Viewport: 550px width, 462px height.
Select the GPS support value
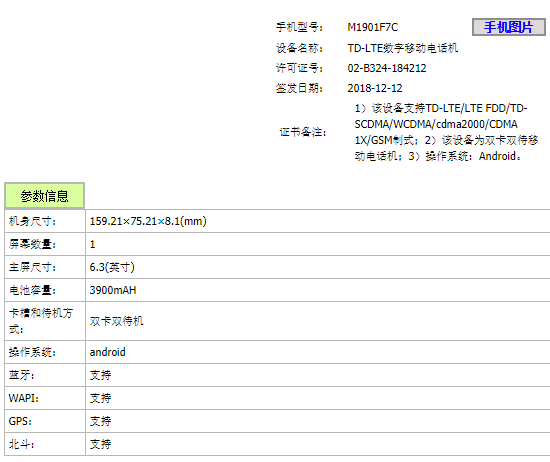click(x=100, y=421)
